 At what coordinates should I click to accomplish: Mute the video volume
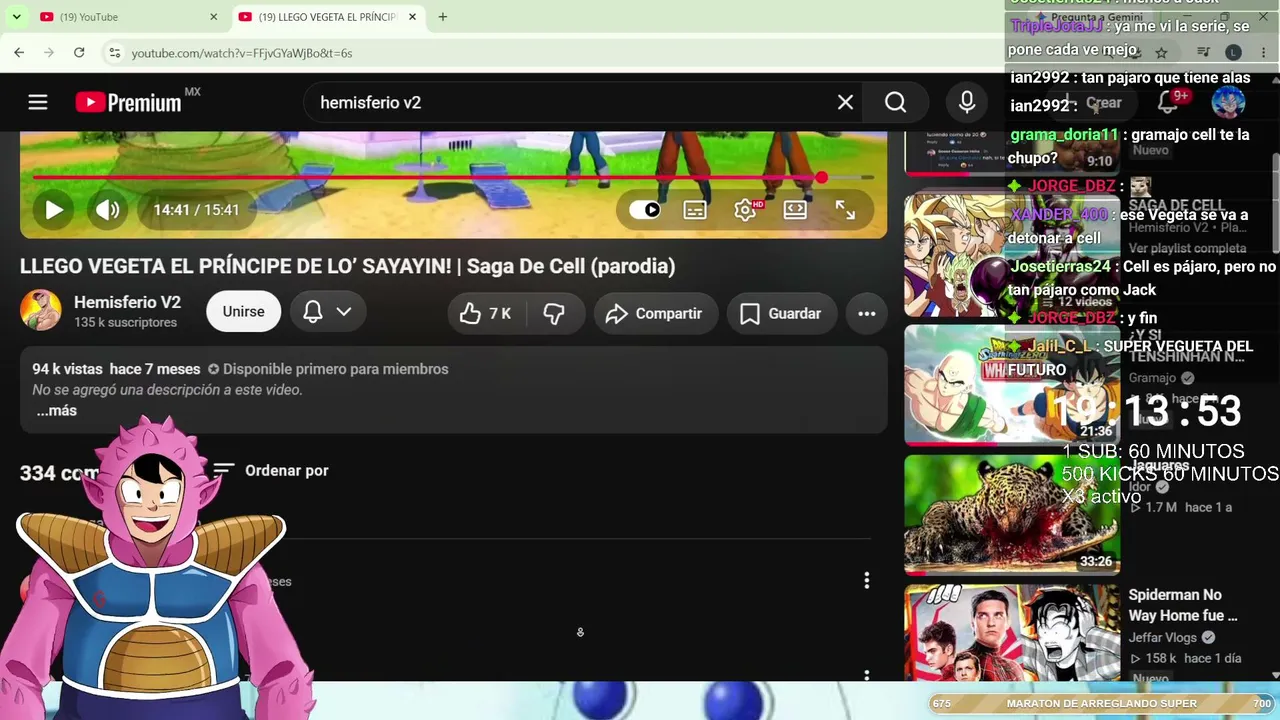[107, 210]
